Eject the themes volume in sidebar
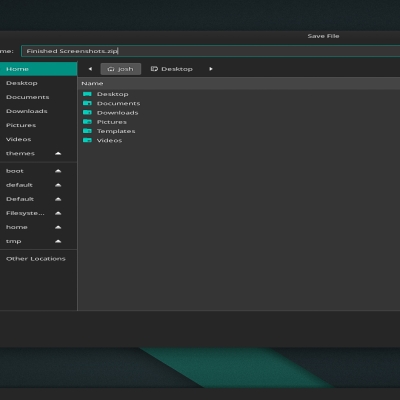Screen dimensions: 400x400 coord(58,153)
